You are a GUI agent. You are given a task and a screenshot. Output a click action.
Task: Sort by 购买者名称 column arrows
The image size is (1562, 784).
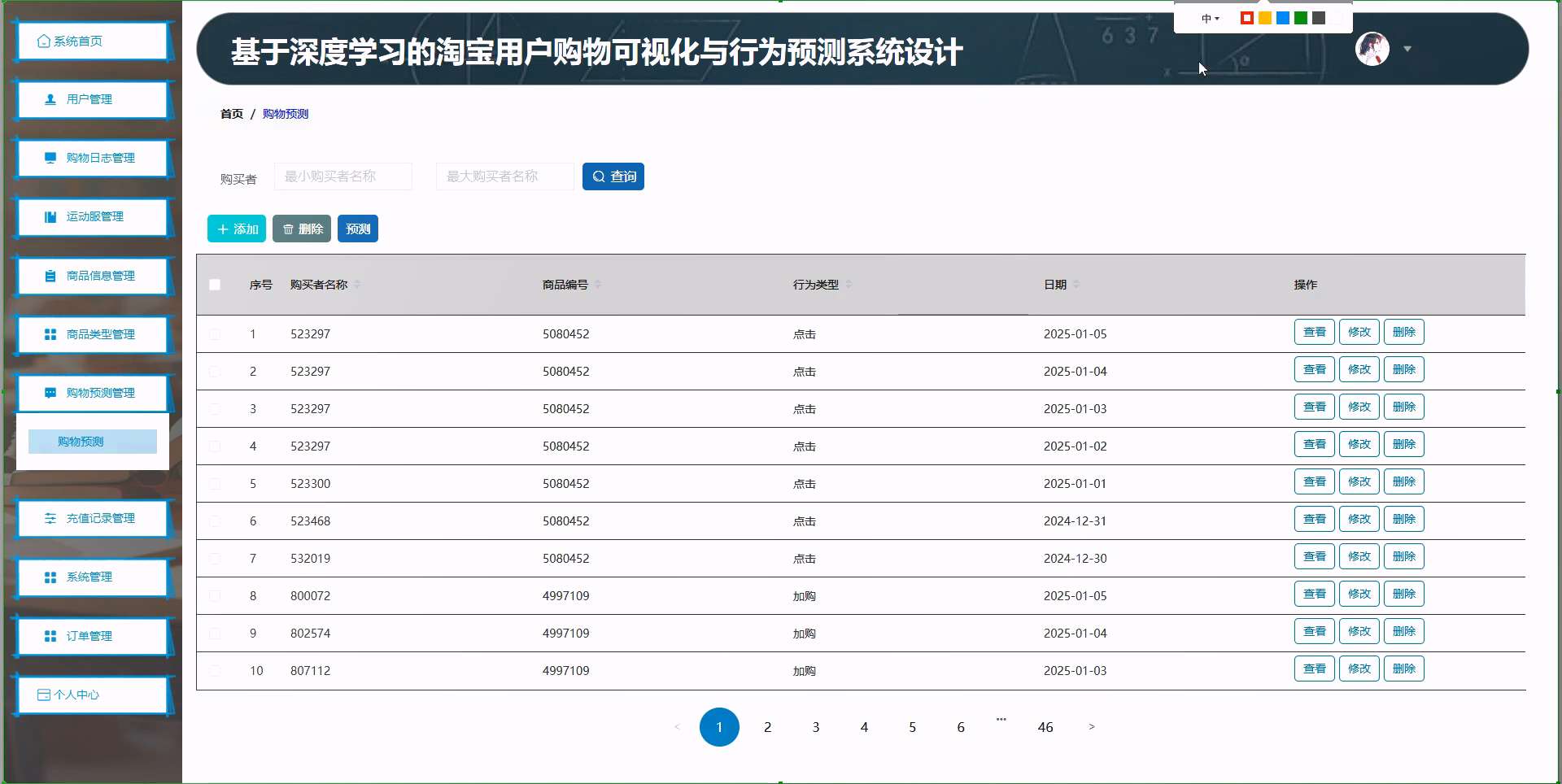(357, 285)
